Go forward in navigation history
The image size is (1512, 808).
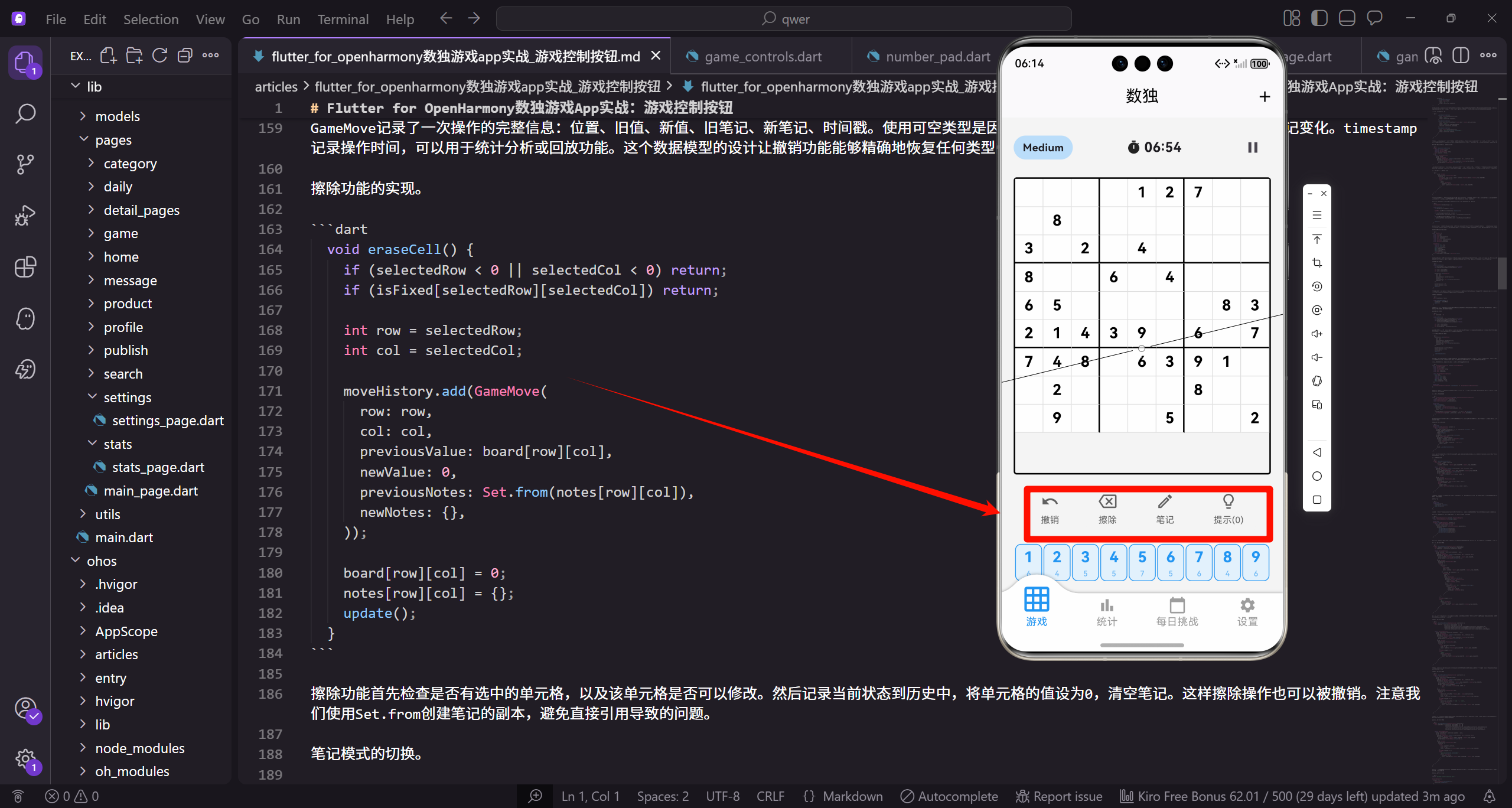point(474,18)
